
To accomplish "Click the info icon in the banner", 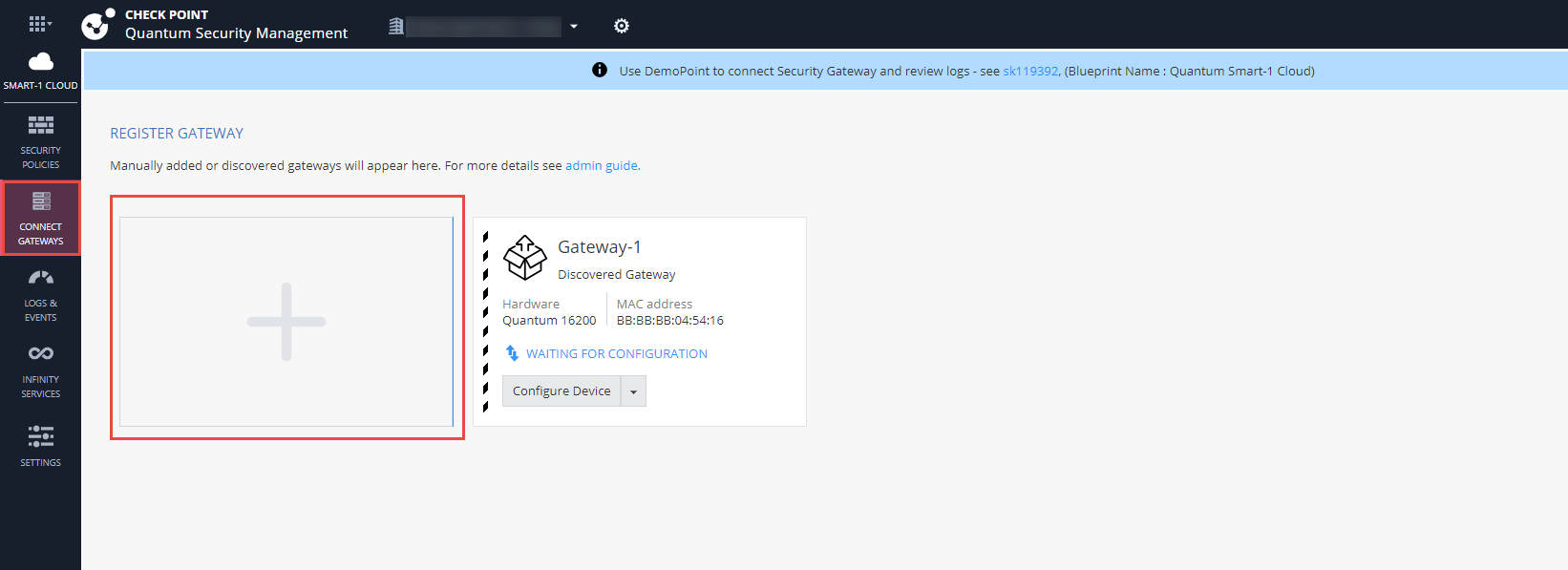I will pos(600,70).
